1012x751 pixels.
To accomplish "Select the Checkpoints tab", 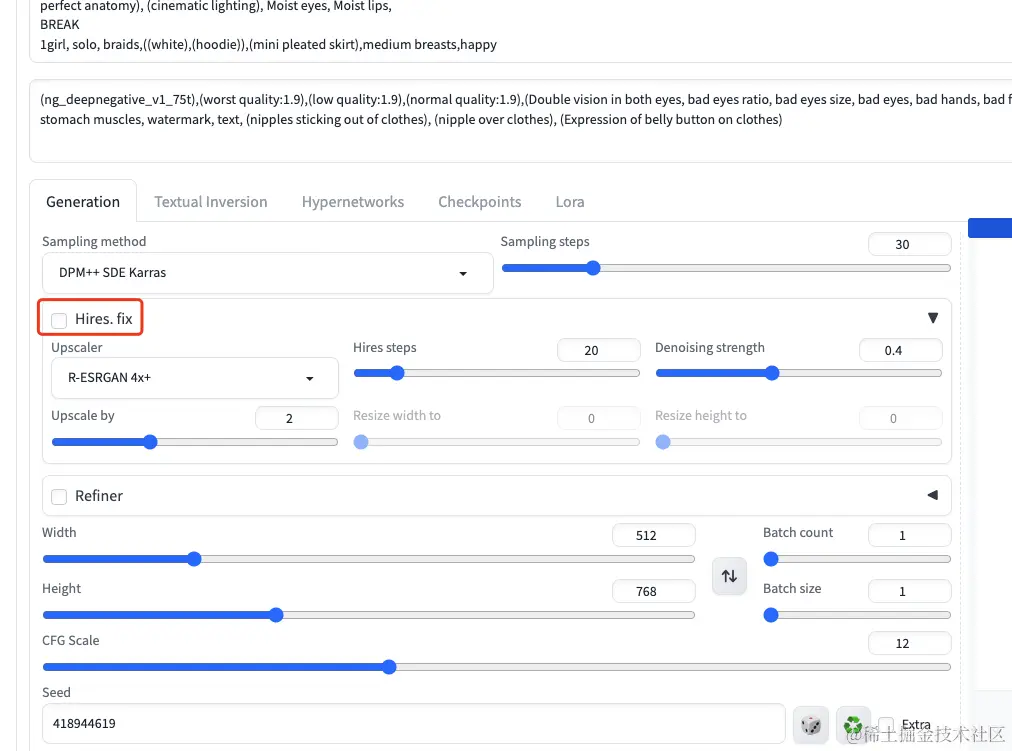I will (479, 202).
